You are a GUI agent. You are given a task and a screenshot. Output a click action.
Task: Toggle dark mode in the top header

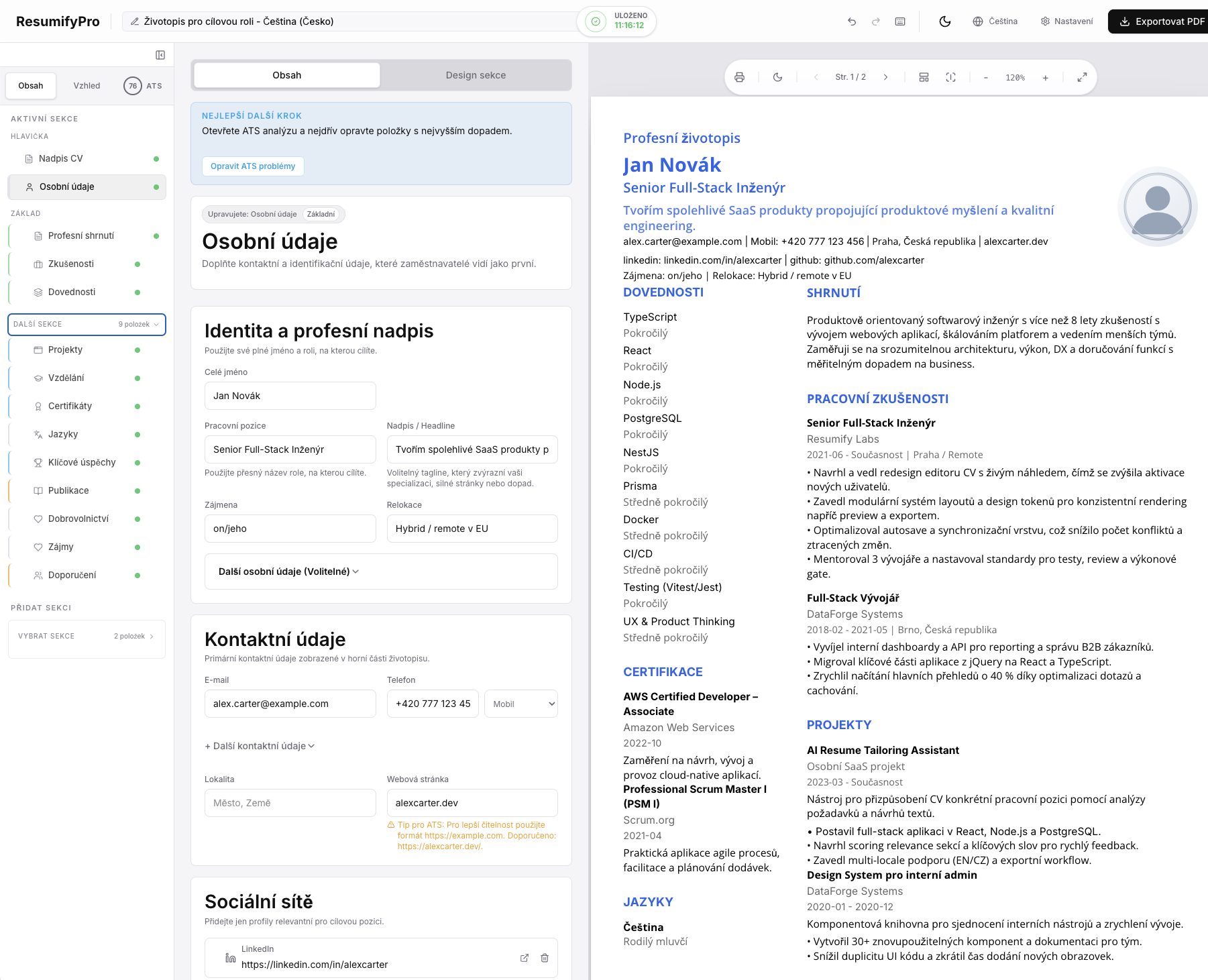click(x=945, y=21)
